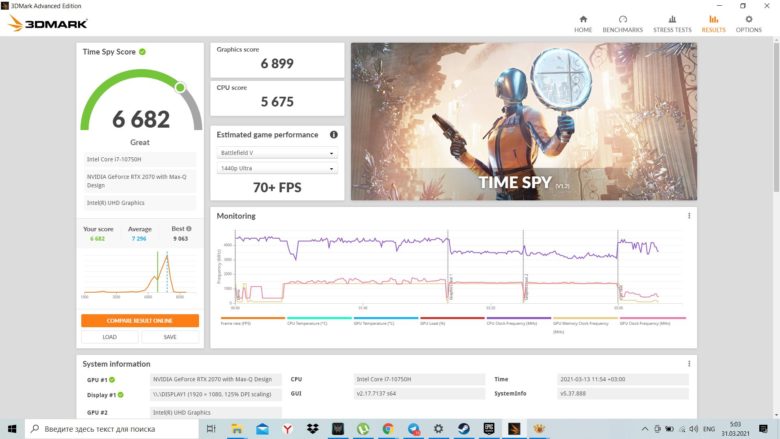Toggle the GPU Clock Frequency legend item

click(x=652, y=321)
